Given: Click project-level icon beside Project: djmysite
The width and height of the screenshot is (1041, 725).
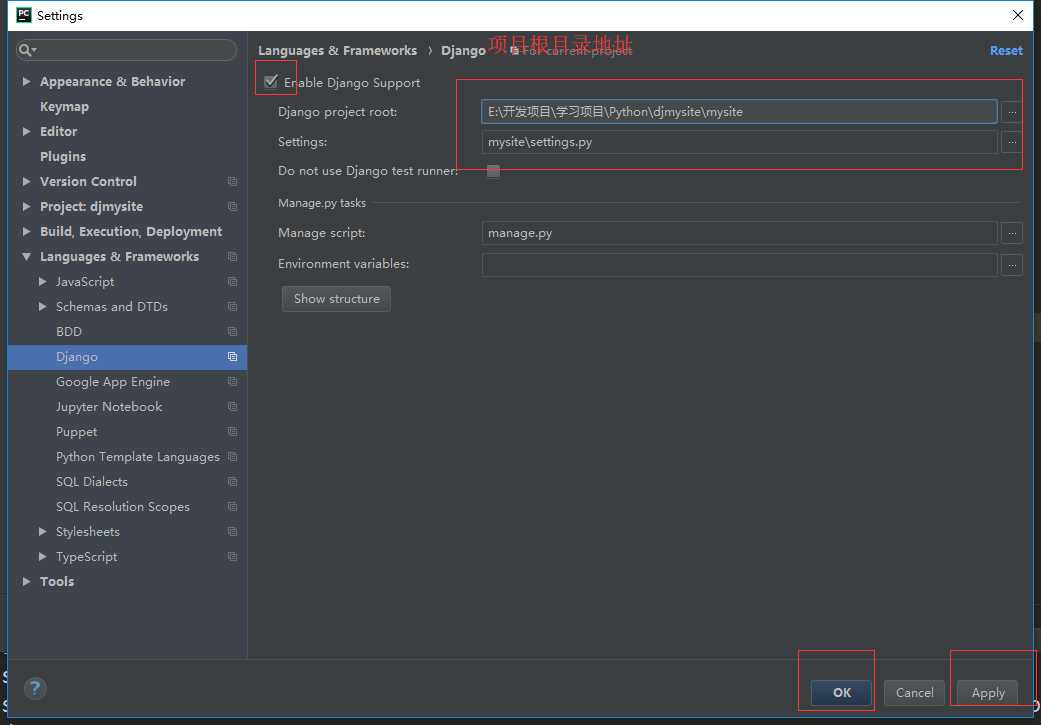Looking at the screenshot, I should [x=232, y=206].
